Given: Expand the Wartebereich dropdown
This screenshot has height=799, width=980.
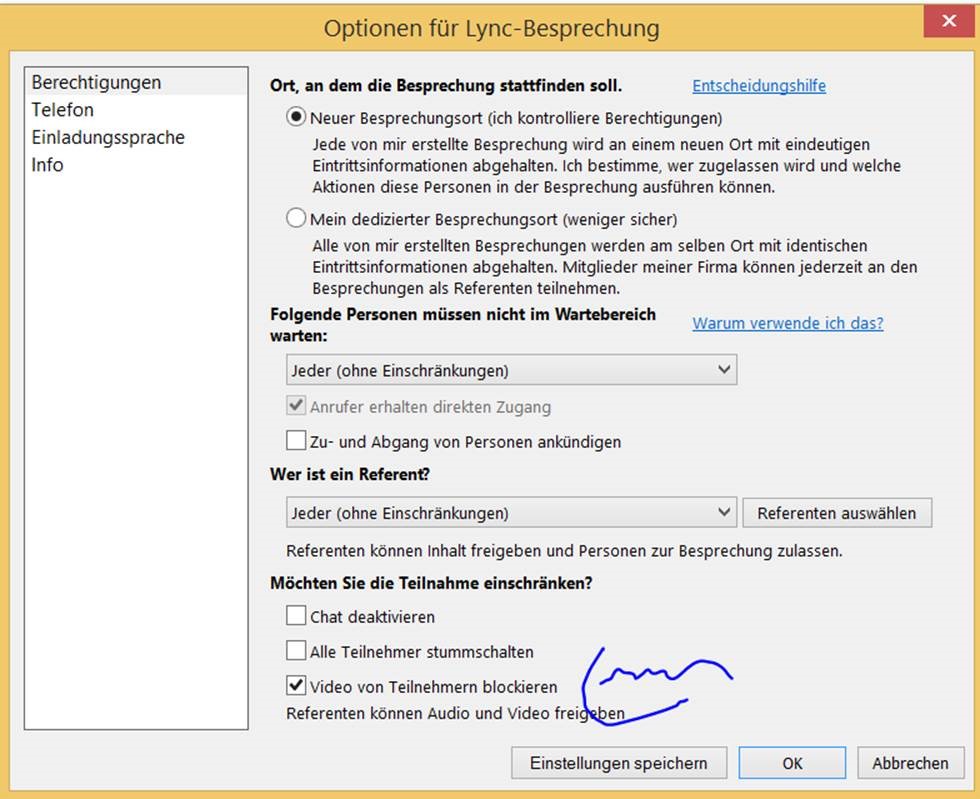Looking at the screenshot, I should [511, 370].
